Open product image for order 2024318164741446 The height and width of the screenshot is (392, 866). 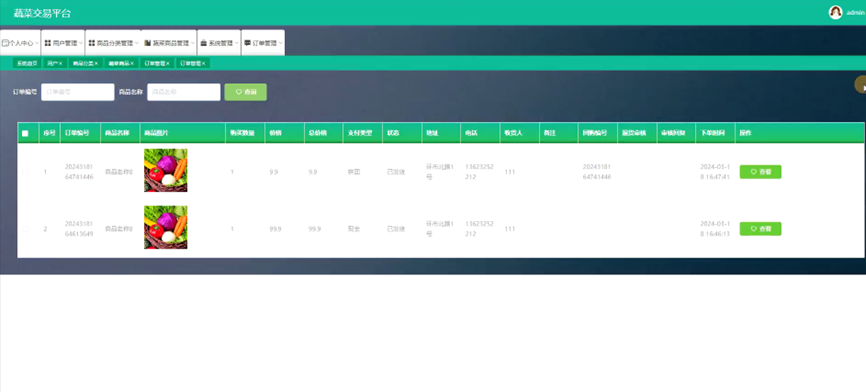coord(166,171)
